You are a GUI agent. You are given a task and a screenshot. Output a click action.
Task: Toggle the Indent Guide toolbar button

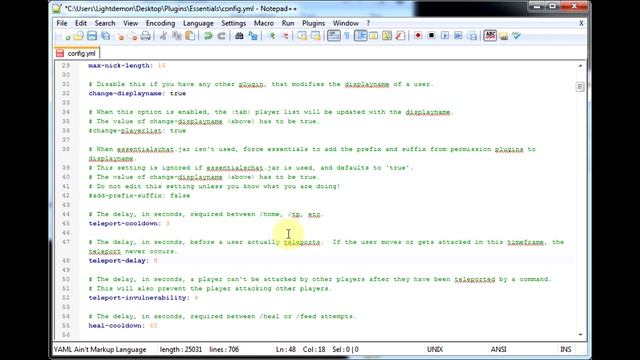coord(360,36)
